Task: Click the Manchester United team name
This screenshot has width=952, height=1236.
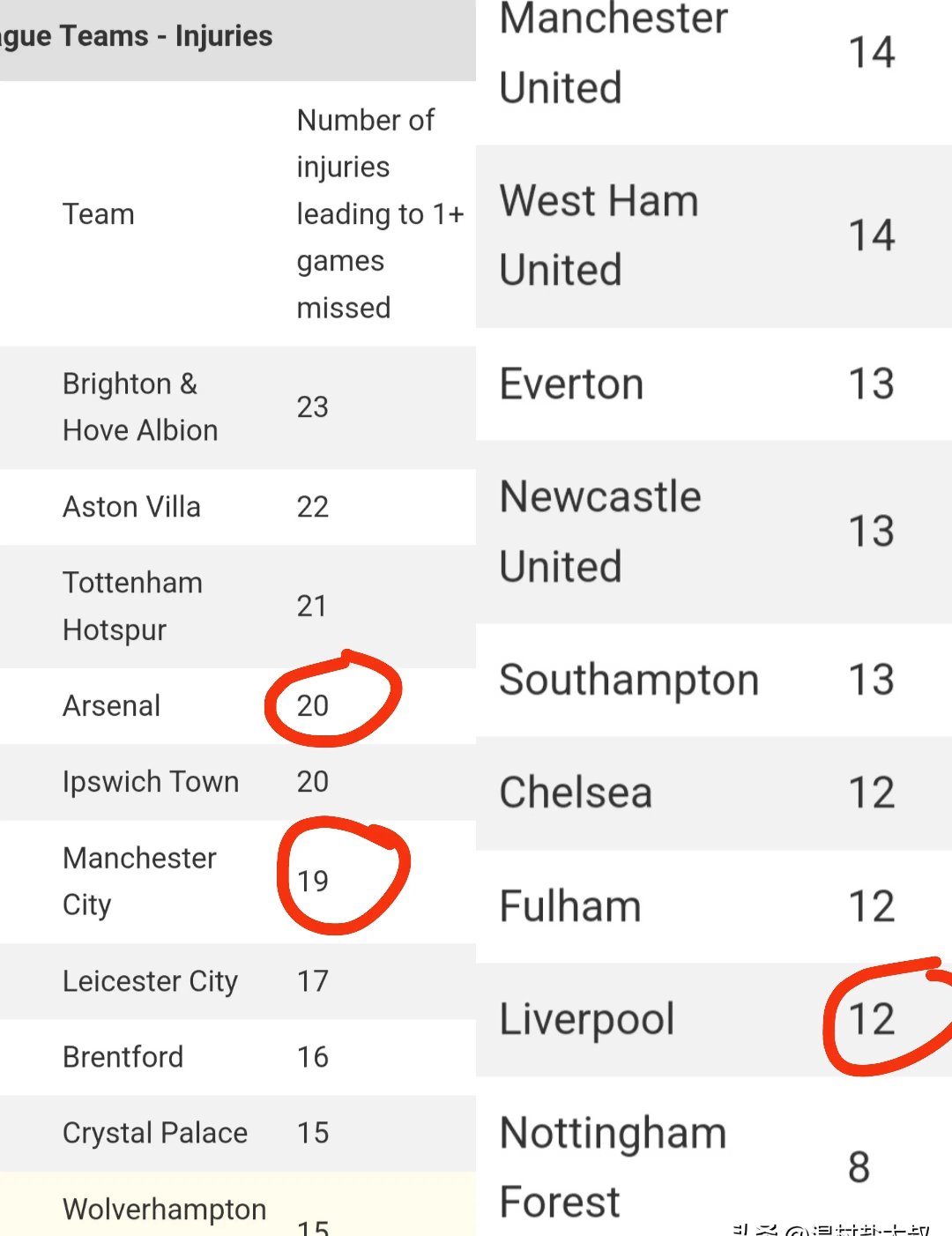Action: click(x=614, y=53)
